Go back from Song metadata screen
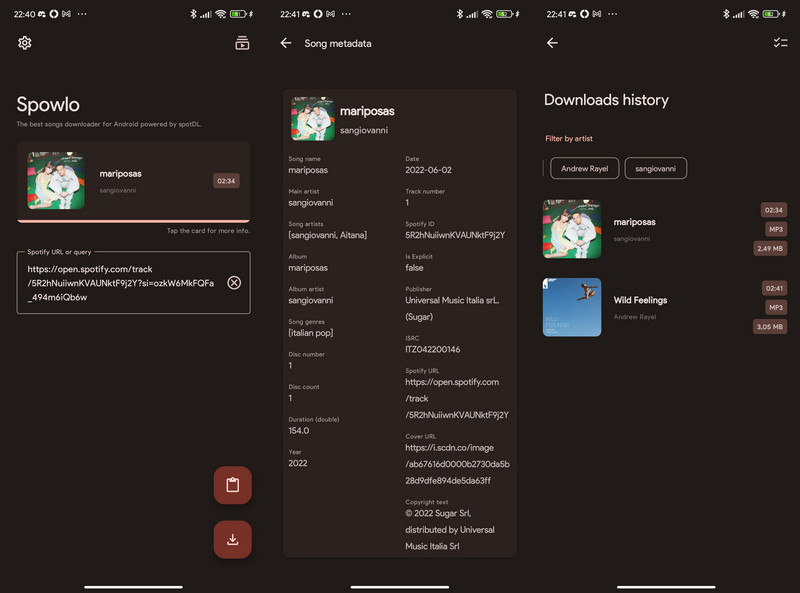 click(x=286, y=43)
